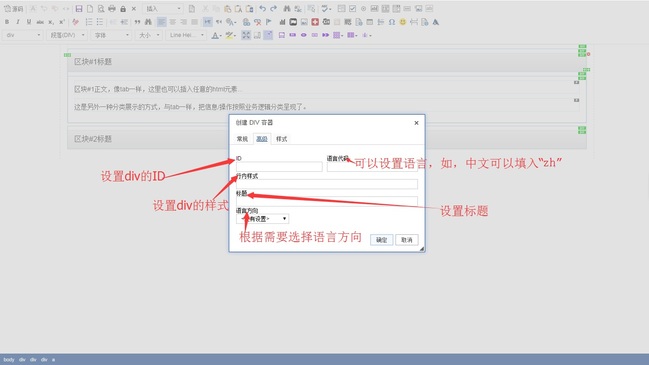649x365 pixels.
Task: Click the Source (源码) button
Action: (13, 9)
